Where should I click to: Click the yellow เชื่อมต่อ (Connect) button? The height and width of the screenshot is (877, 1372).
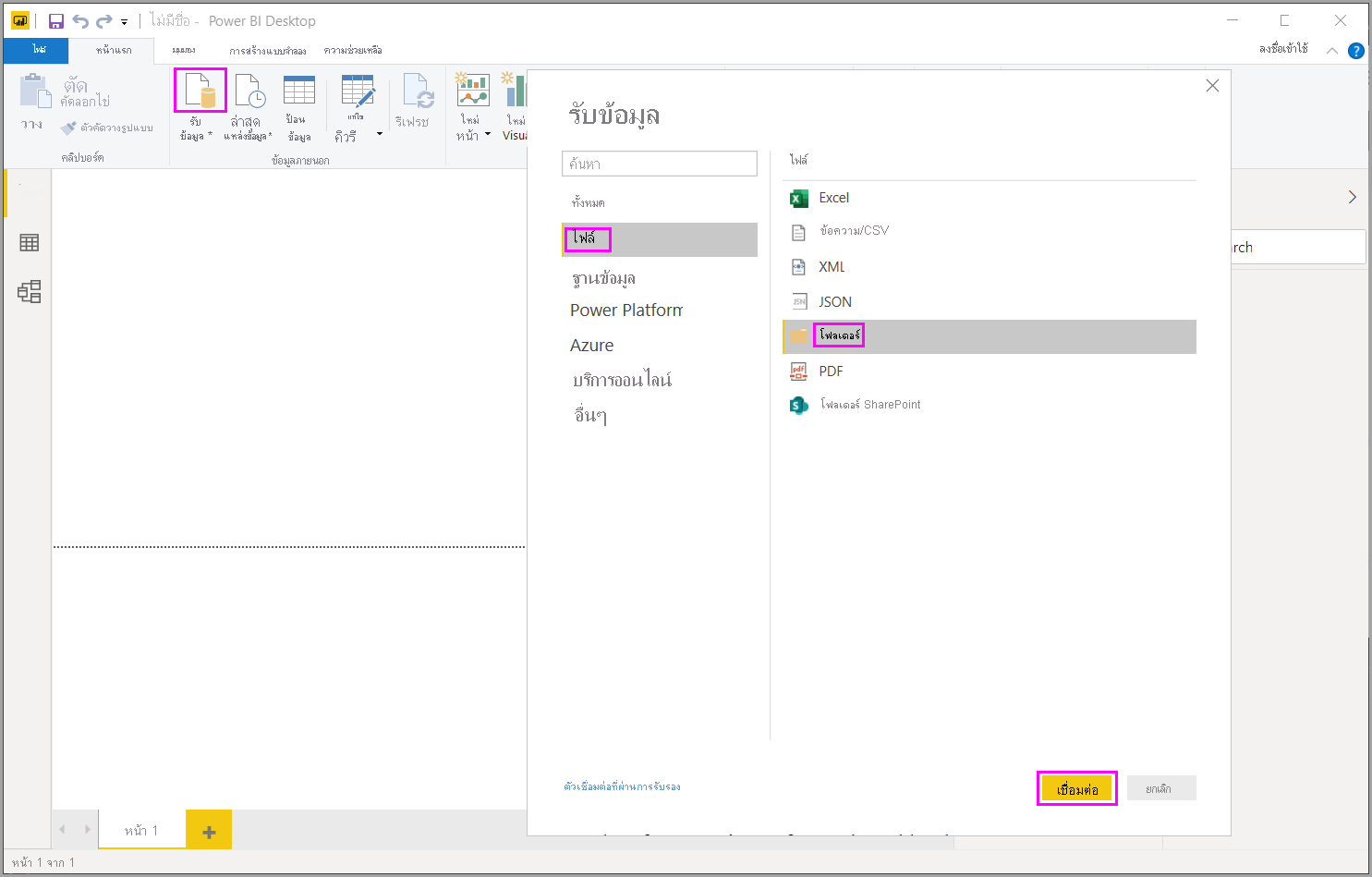(1076, 788)
